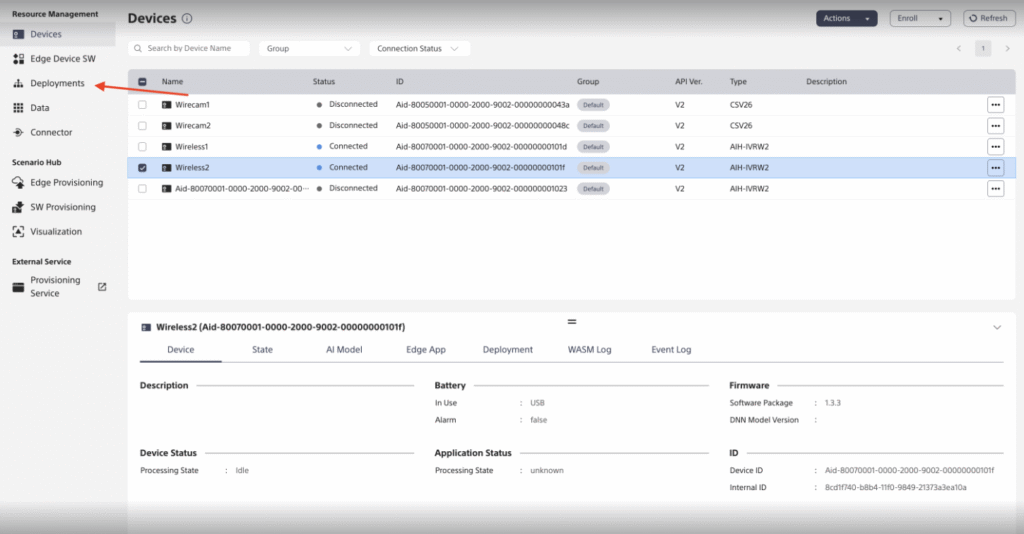
Task: Click the panel resize drag handle
Action: pyautogui.click(x=572, y=321)
